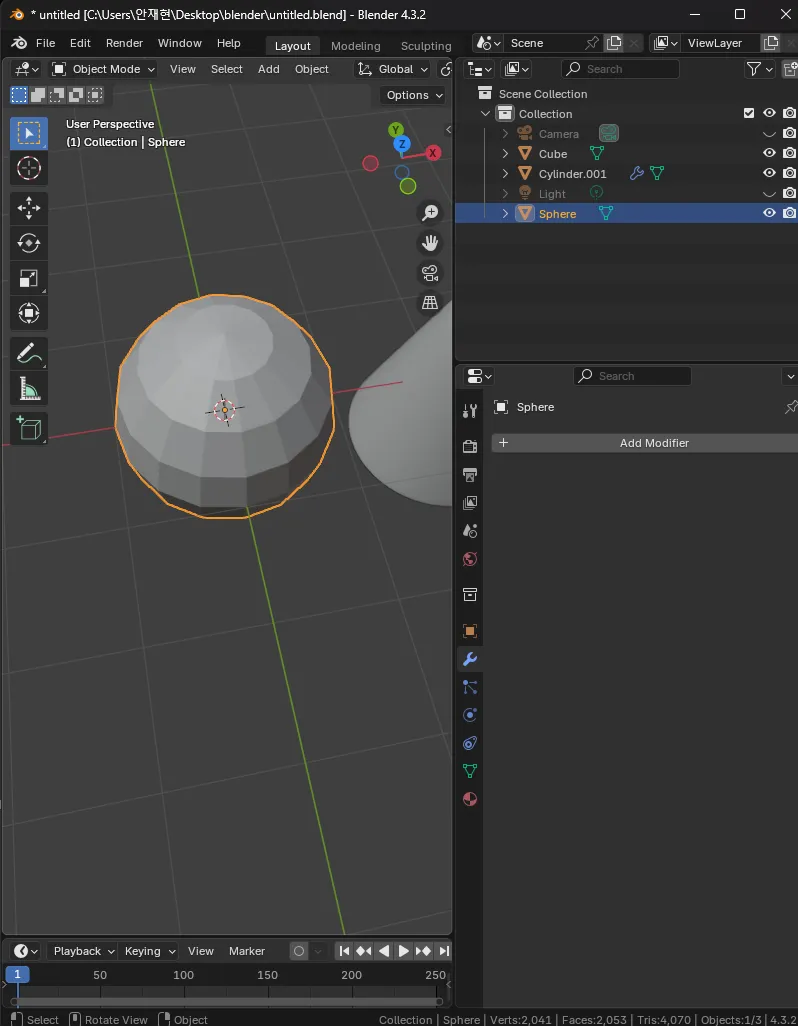
Task: Open the Object Mode dropdown
Action: 104,69
